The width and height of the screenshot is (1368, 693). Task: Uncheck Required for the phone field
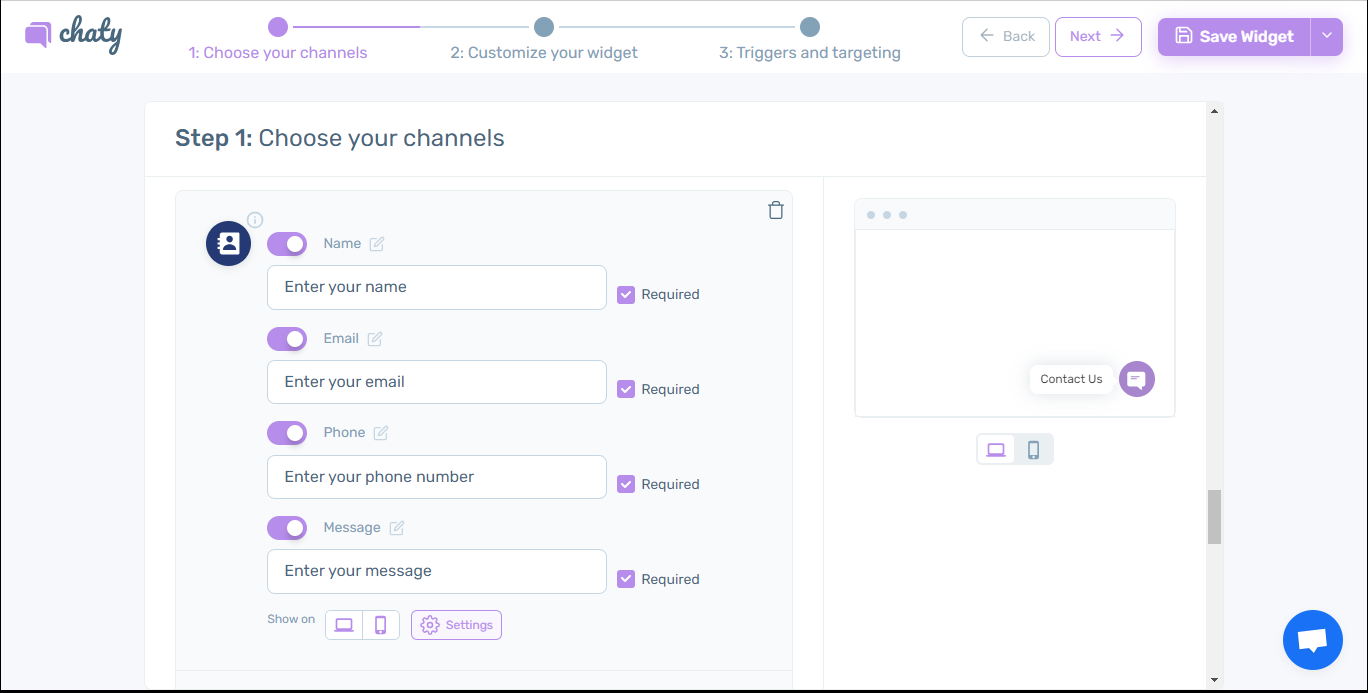click(x=626, y=483)
